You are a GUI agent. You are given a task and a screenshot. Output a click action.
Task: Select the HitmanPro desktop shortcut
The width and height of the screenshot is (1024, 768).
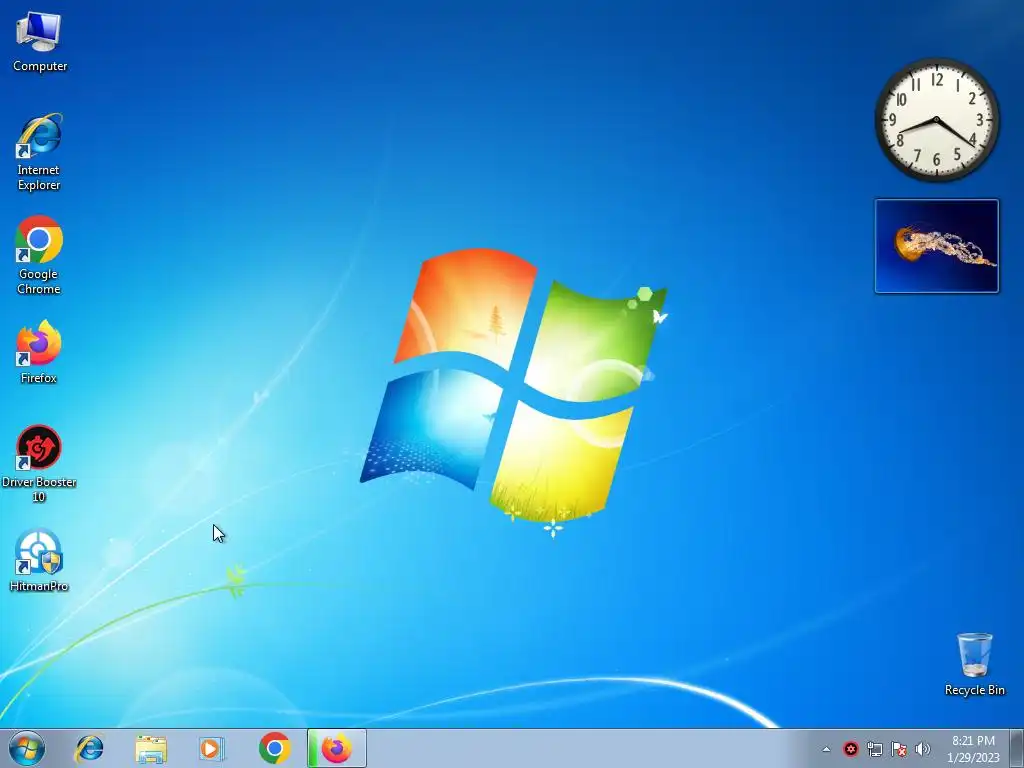39,560
